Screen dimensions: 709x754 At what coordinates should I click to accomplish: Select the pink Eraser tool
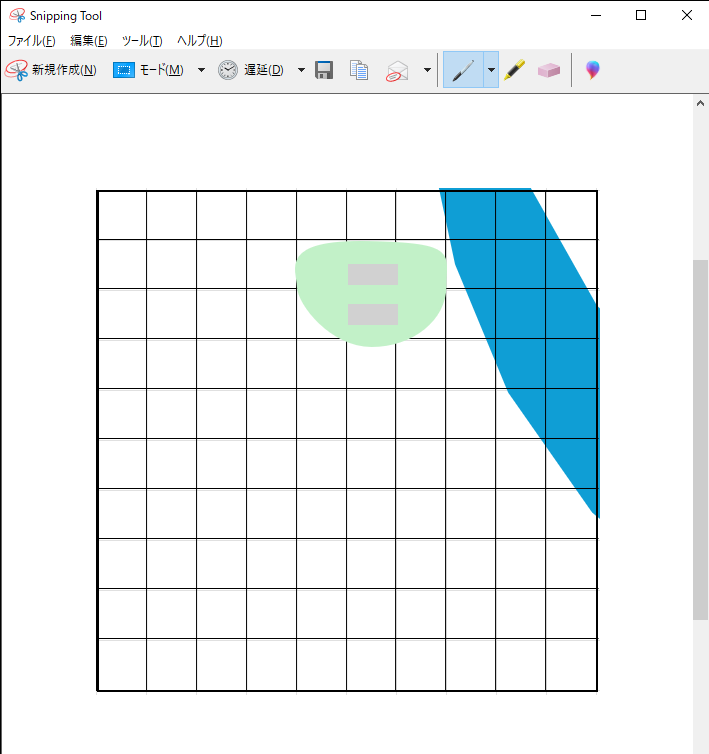(x=549, y=70)
